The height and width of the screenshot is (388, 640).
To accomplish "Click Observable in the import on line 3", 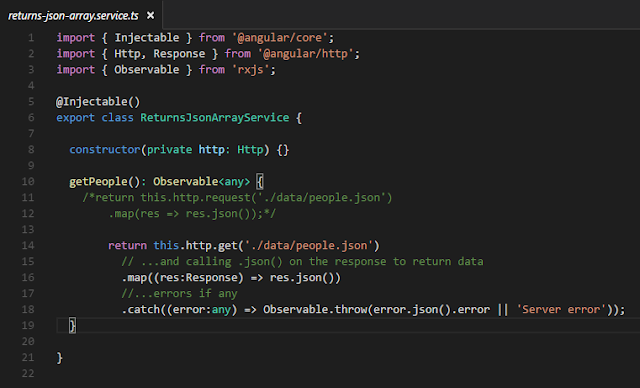I will (x=147, y=70).
